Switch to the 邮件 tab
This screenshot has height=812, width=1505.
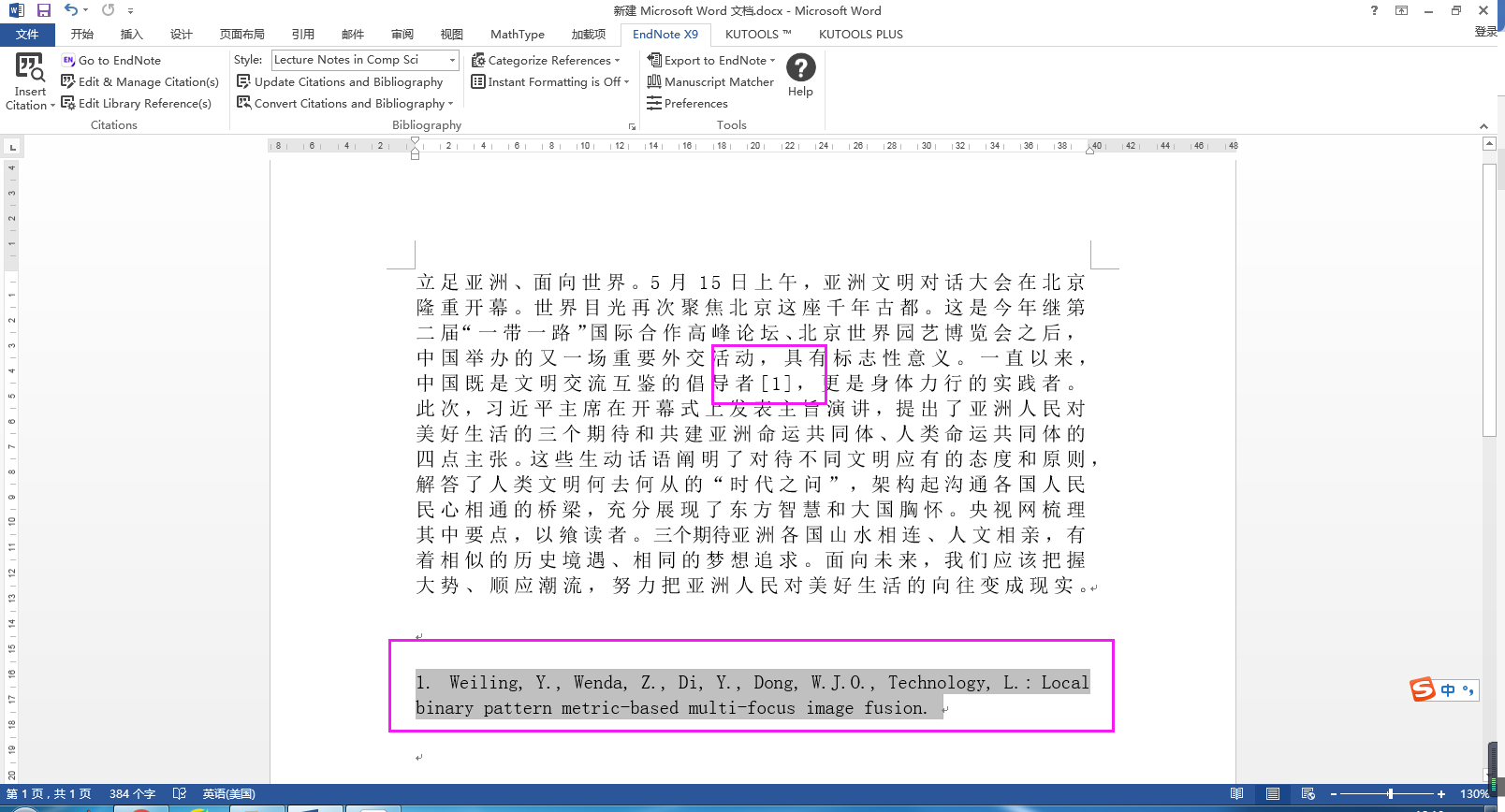click(353, 35)
